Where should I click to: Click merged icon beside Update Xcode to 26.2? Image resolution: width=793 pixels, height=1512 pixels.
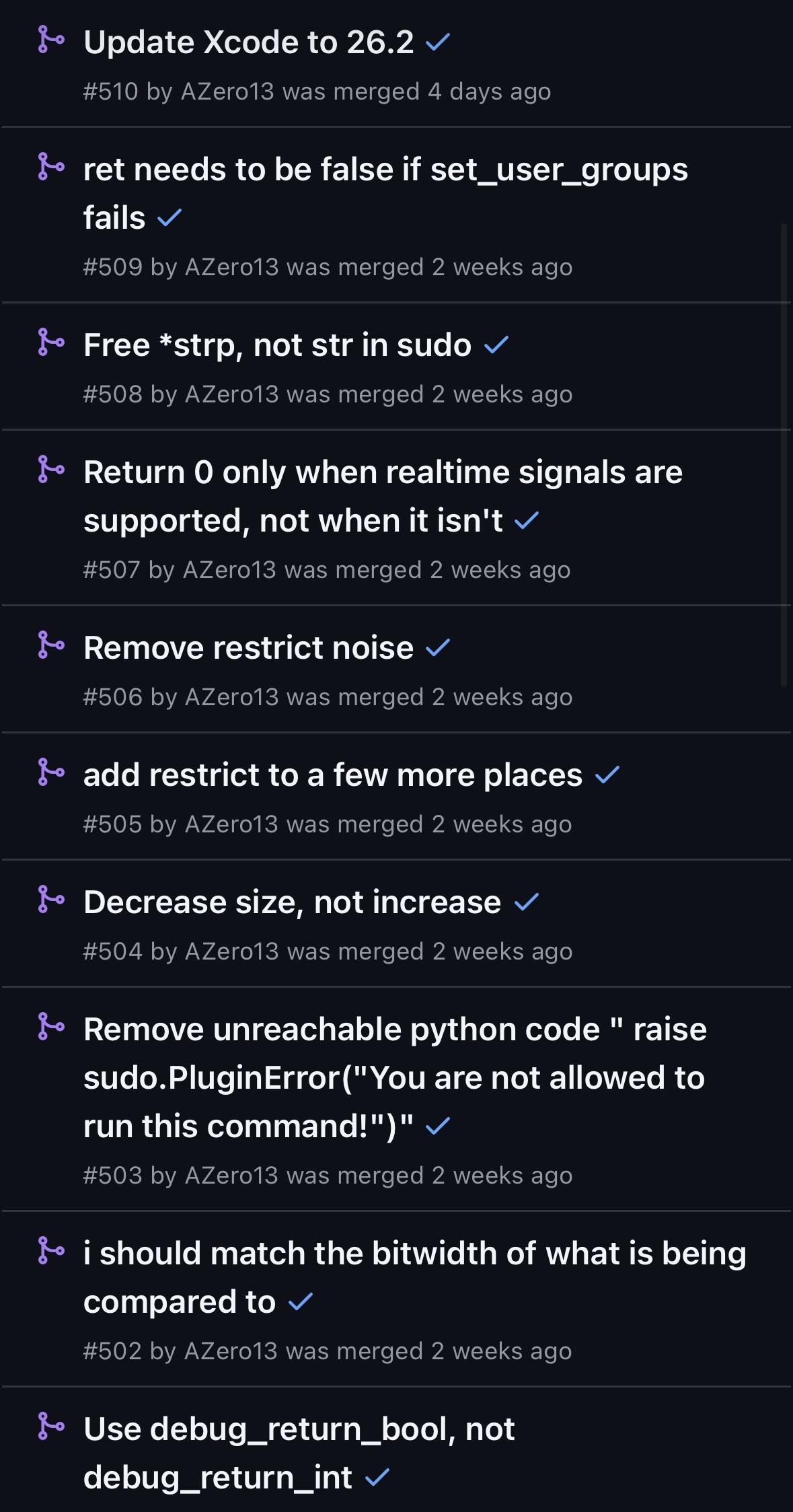50,40
